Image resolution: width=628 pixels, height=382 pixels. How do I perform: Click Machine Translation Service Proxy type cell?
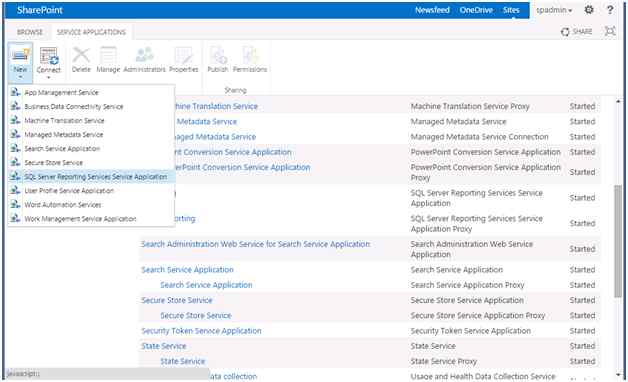point(470,107)
